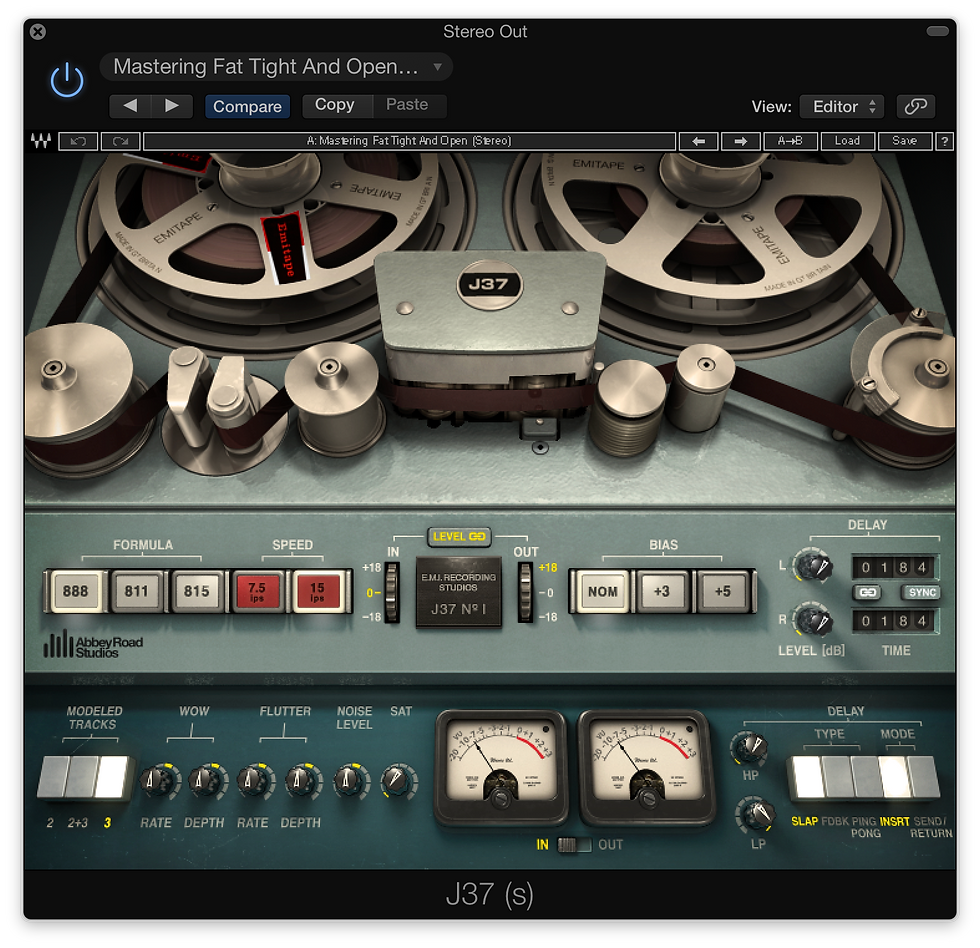Choose FDBK delay type
980x948 pixels.
click(x=836, y=777)
